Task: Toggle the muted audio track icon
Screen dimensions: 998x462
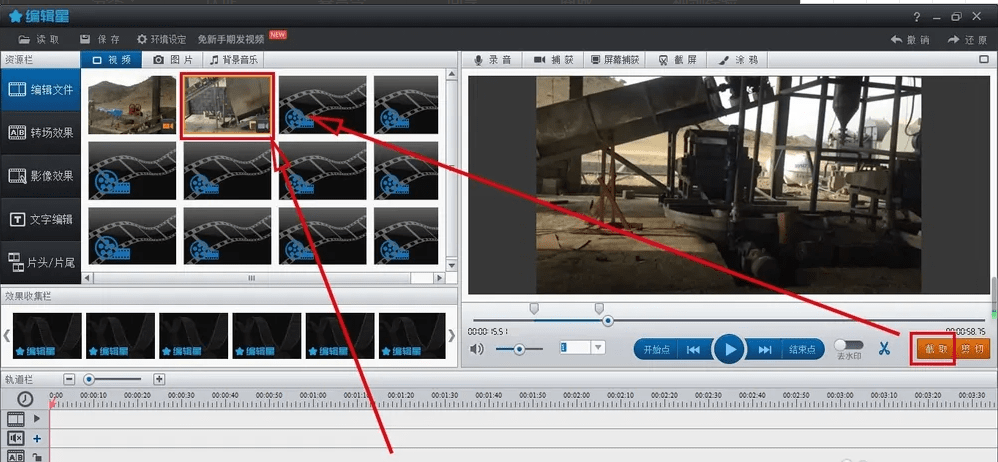Action: click(x=16, y=438)
